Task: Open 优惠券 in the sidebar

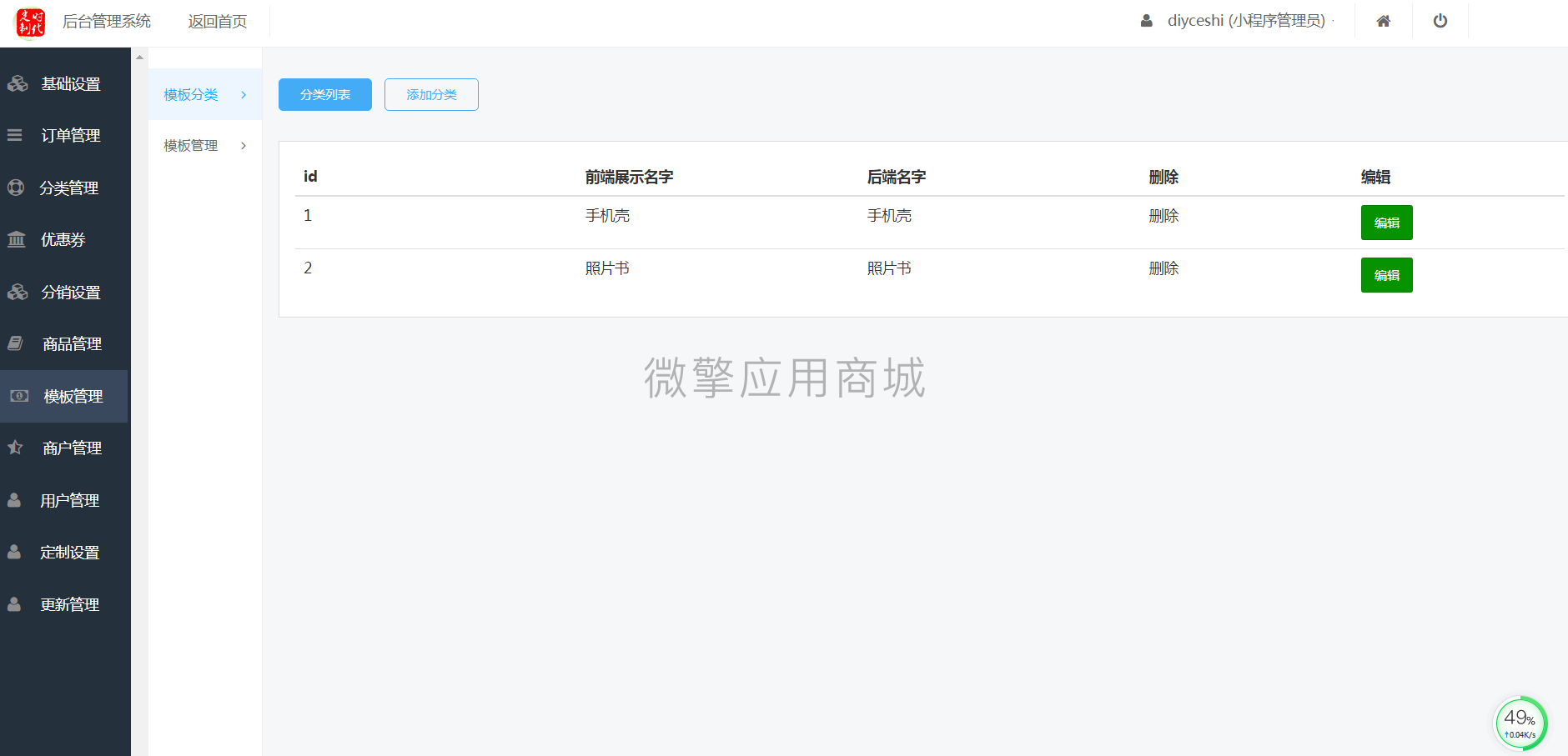Action: 65,239
